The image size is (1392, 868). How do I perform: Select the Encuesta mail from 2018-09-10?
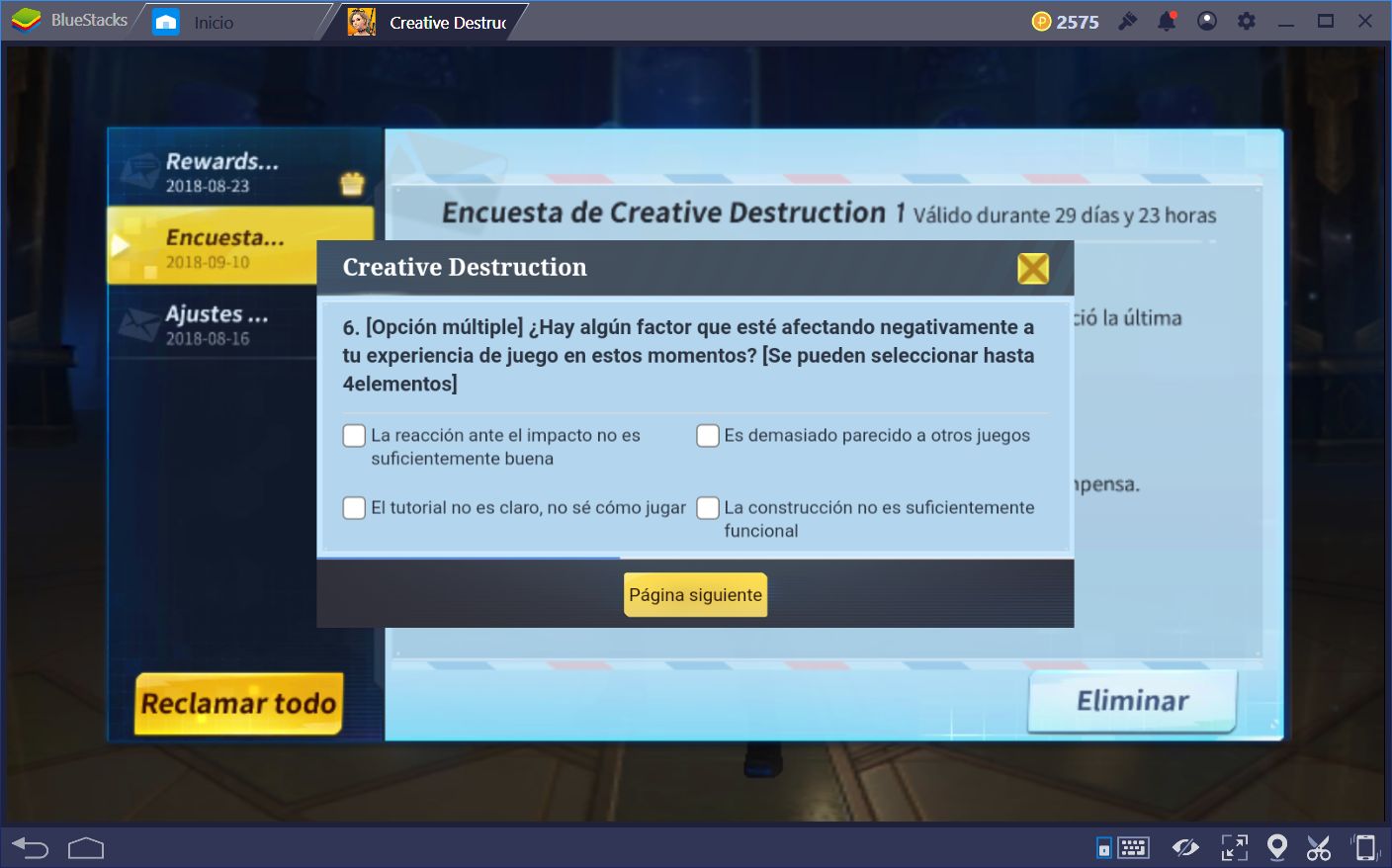coord(242,247)
